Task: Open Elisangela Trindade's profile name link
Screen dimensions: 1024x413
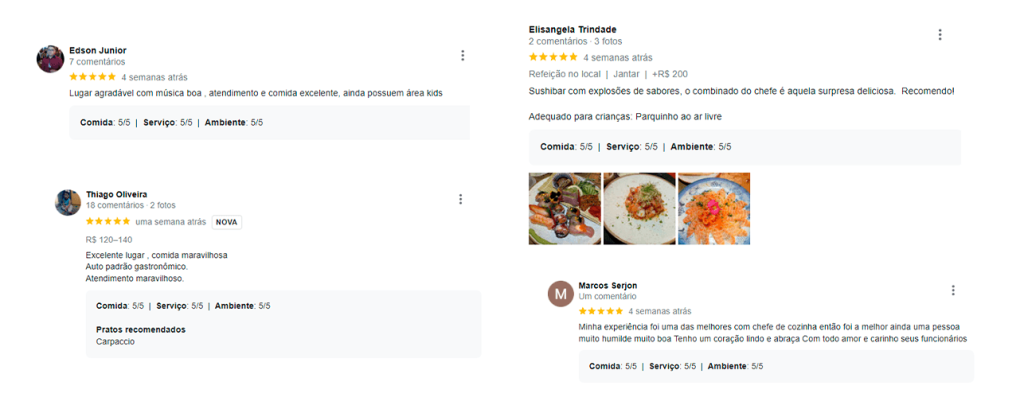Action: [x=573, y=29]
